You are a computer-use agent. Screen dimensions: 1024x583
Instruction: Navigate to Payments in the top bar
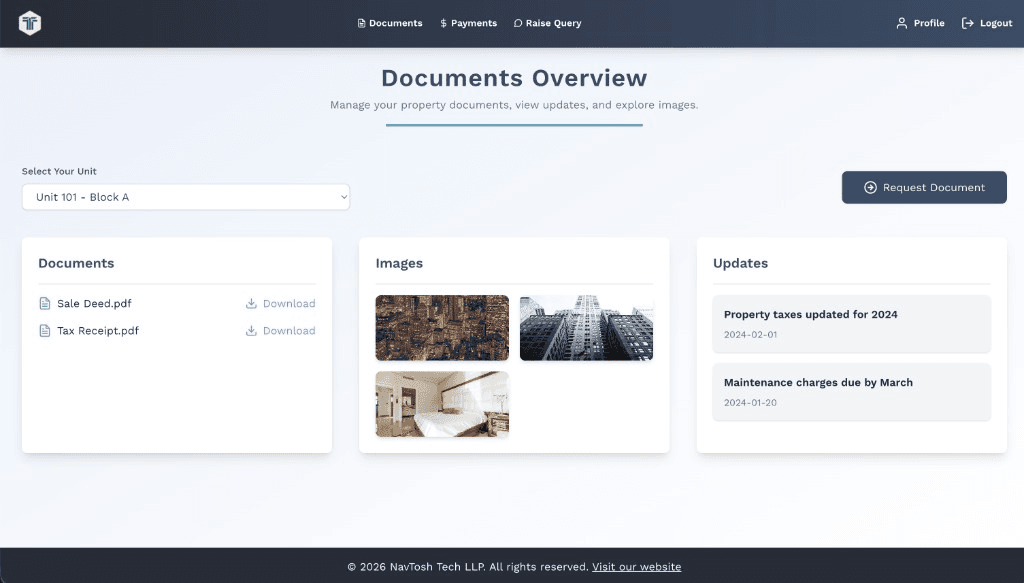coord(468,22)
